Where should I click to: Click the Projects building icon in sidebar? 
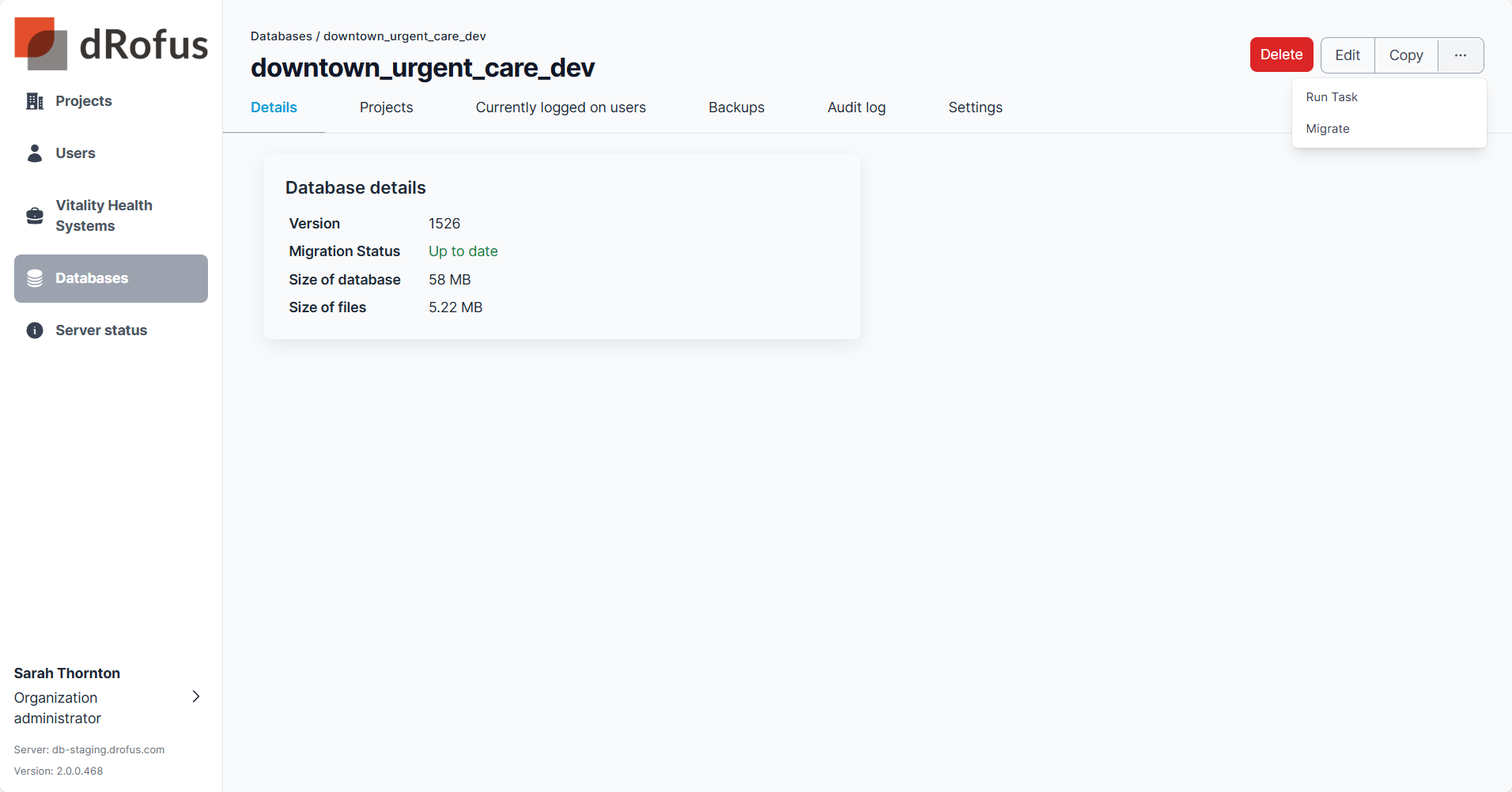35,101
